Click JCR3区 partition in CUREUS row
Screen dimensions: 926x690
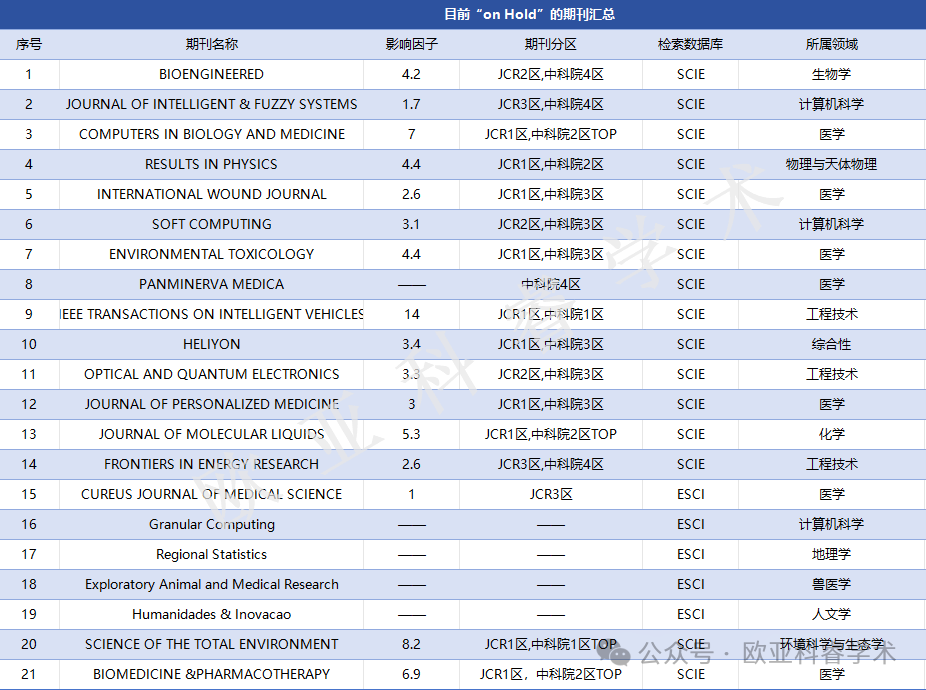(550, 494)
